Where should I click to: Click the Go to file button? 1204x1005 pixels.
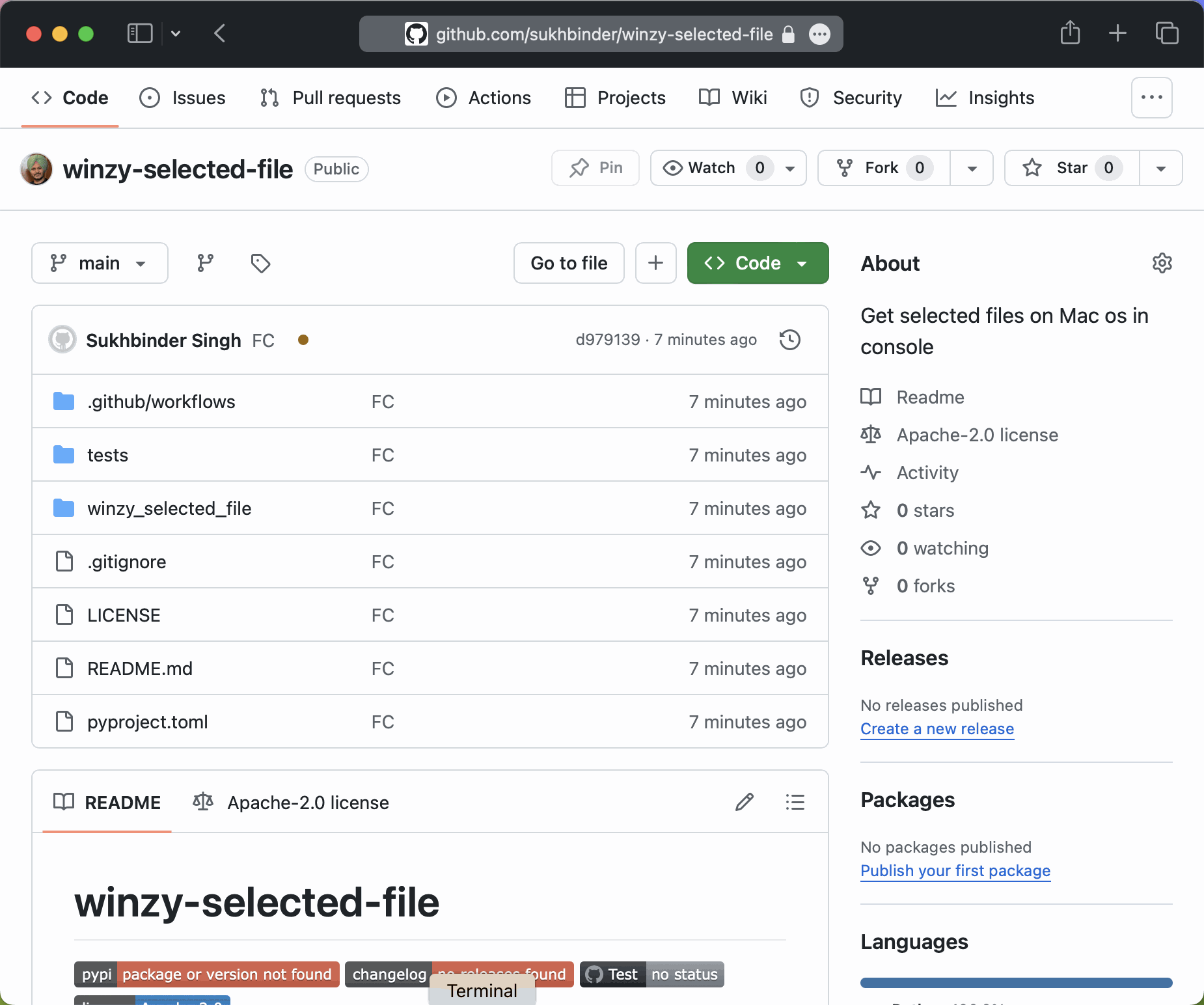(x=569, y=263)
